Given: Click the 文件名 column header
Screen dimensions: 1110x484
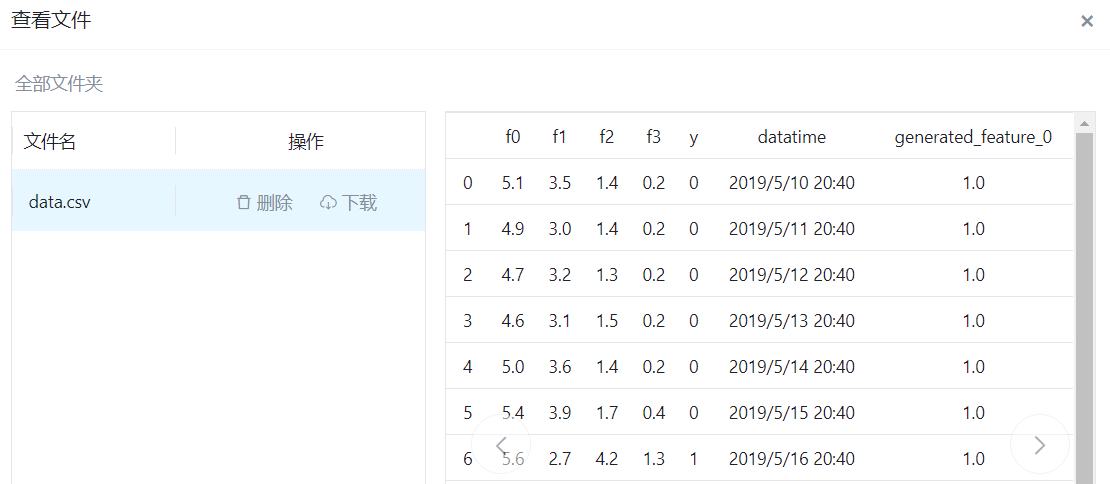Looking at the screenshot, I should (50, 142).
